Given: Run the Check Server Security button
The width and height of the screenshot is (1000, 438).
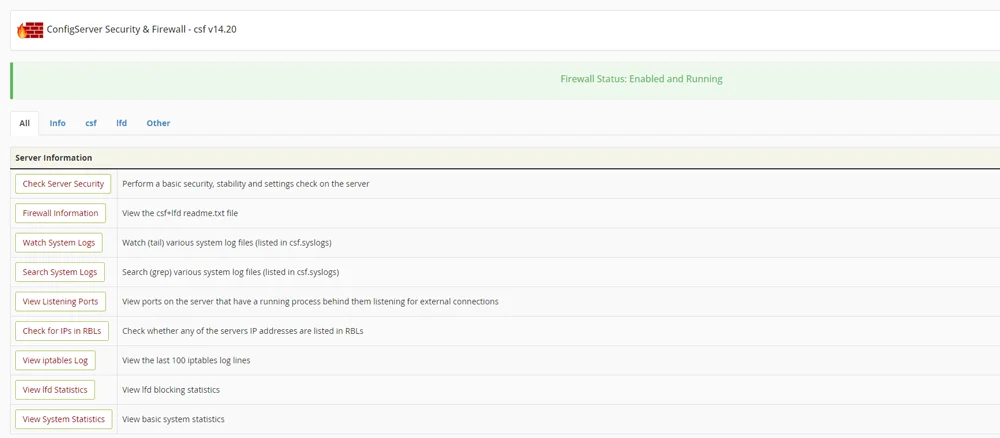Looking at the screenshot, I should tap(63, 184).
